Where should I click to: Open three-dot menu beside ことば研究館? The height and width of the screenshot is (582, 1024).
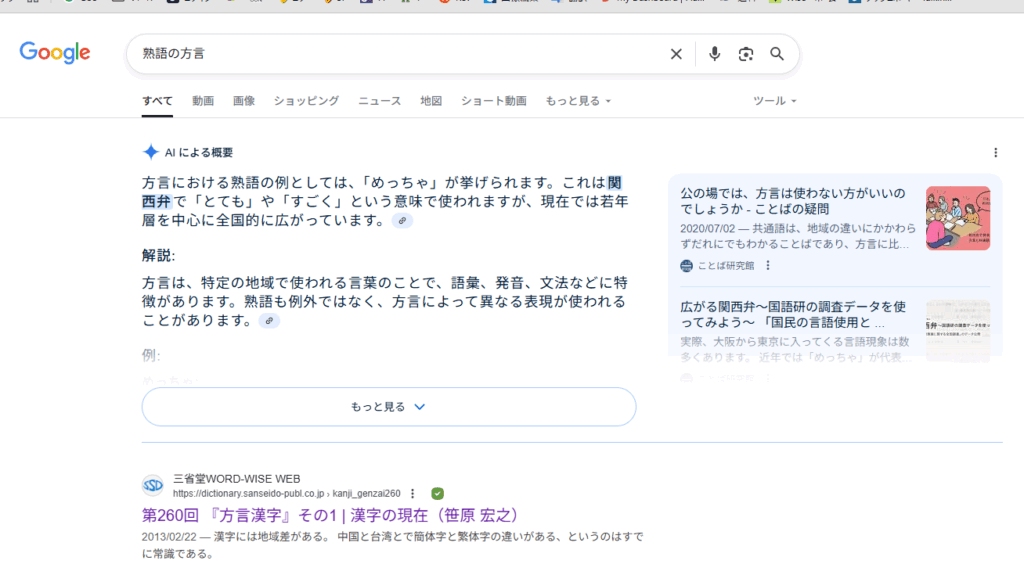tap(768, 266)
